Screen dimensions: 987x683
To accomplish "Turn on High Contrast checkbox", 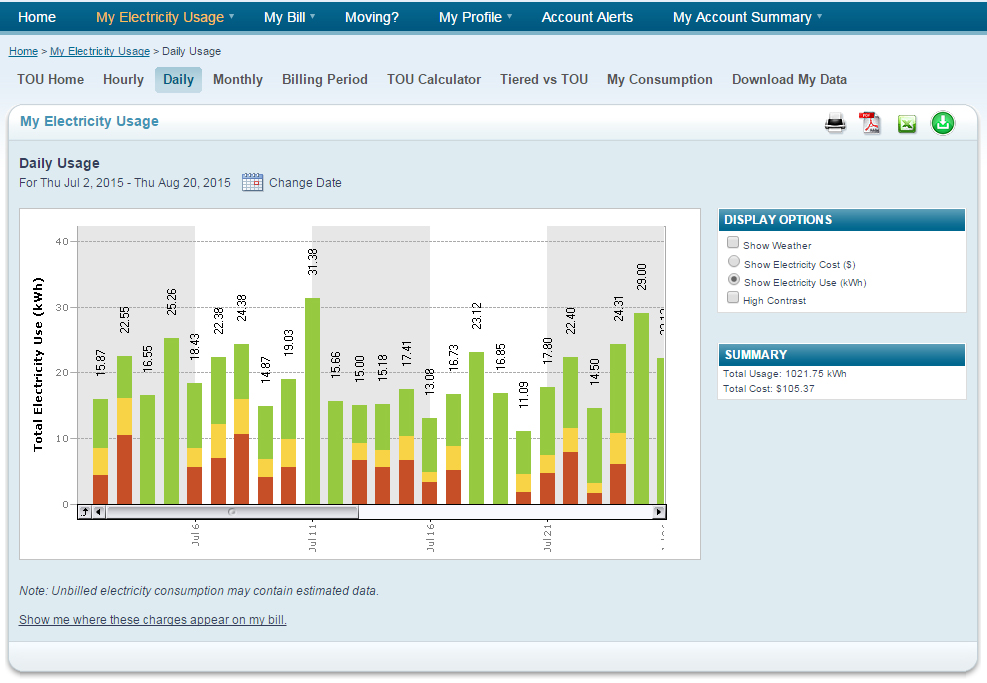I will tap(733, 298).
